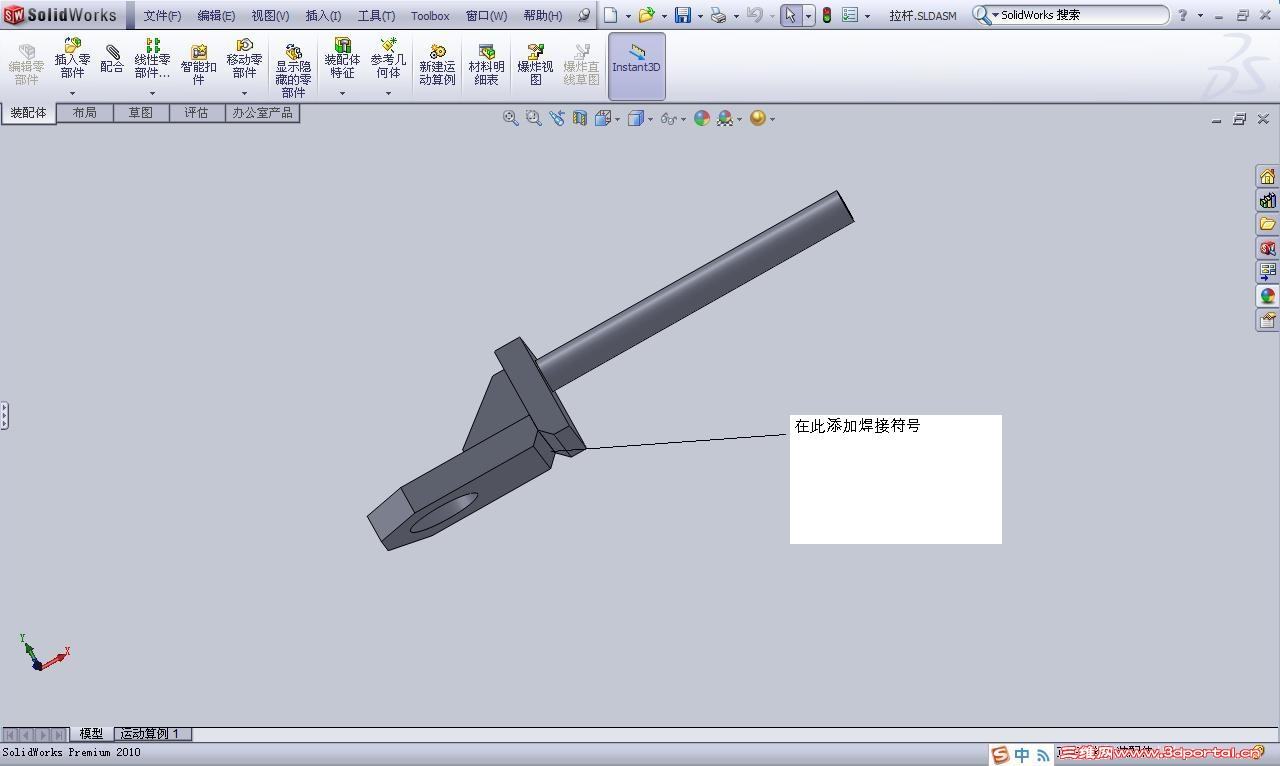Switch to the Sketch (草图) tab

tap(140, 113)
